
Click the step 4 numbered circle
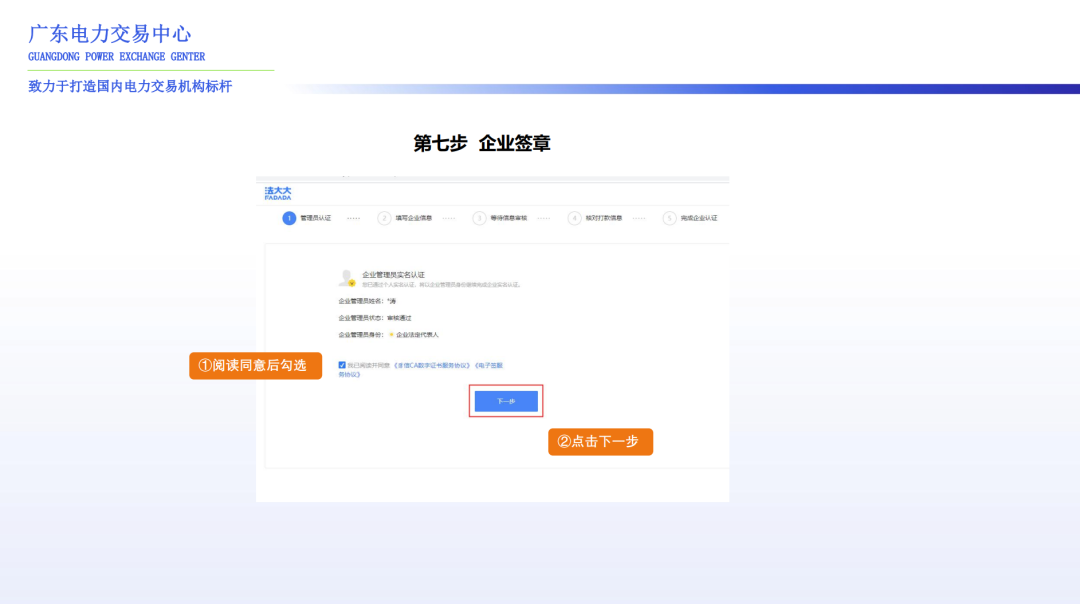coord(574,218)
